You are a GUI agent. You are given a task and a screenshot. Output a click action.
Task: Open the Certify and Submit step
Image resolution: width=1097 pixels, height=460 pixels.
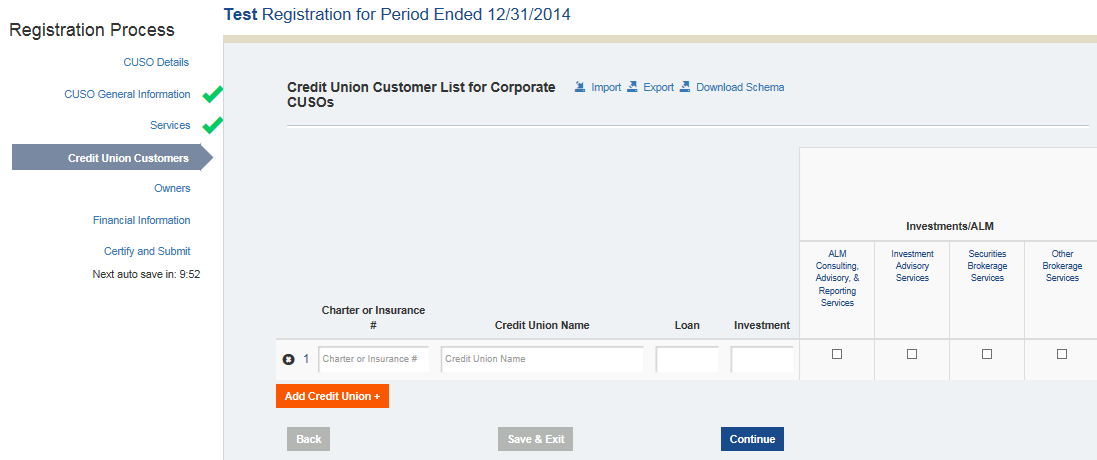point(147,251)
